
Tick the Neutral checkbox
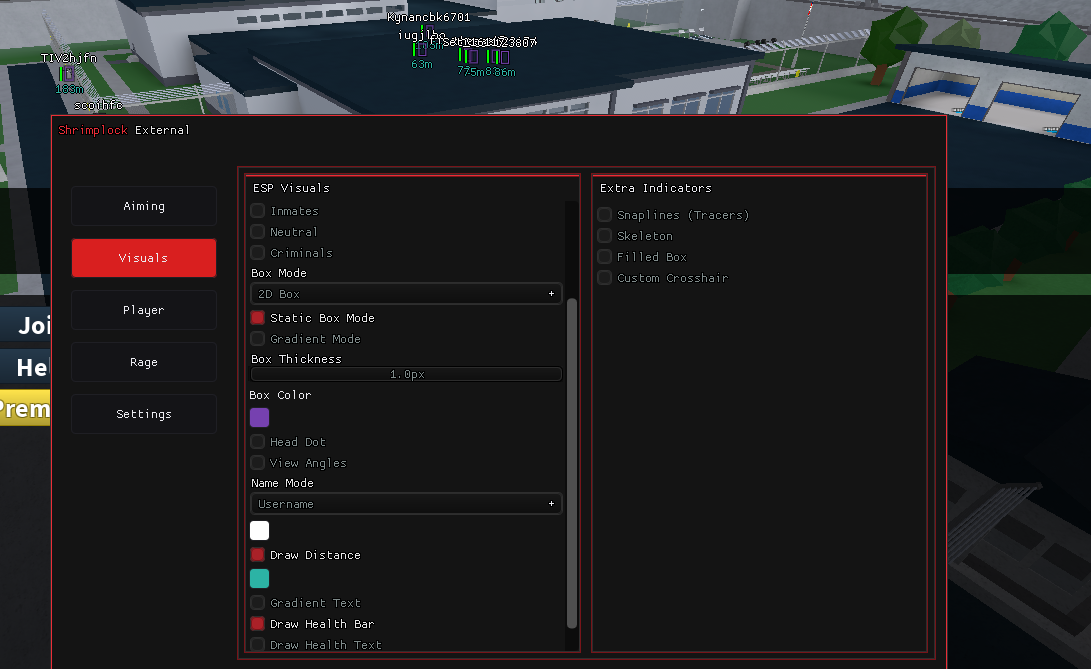pos(257,231)
